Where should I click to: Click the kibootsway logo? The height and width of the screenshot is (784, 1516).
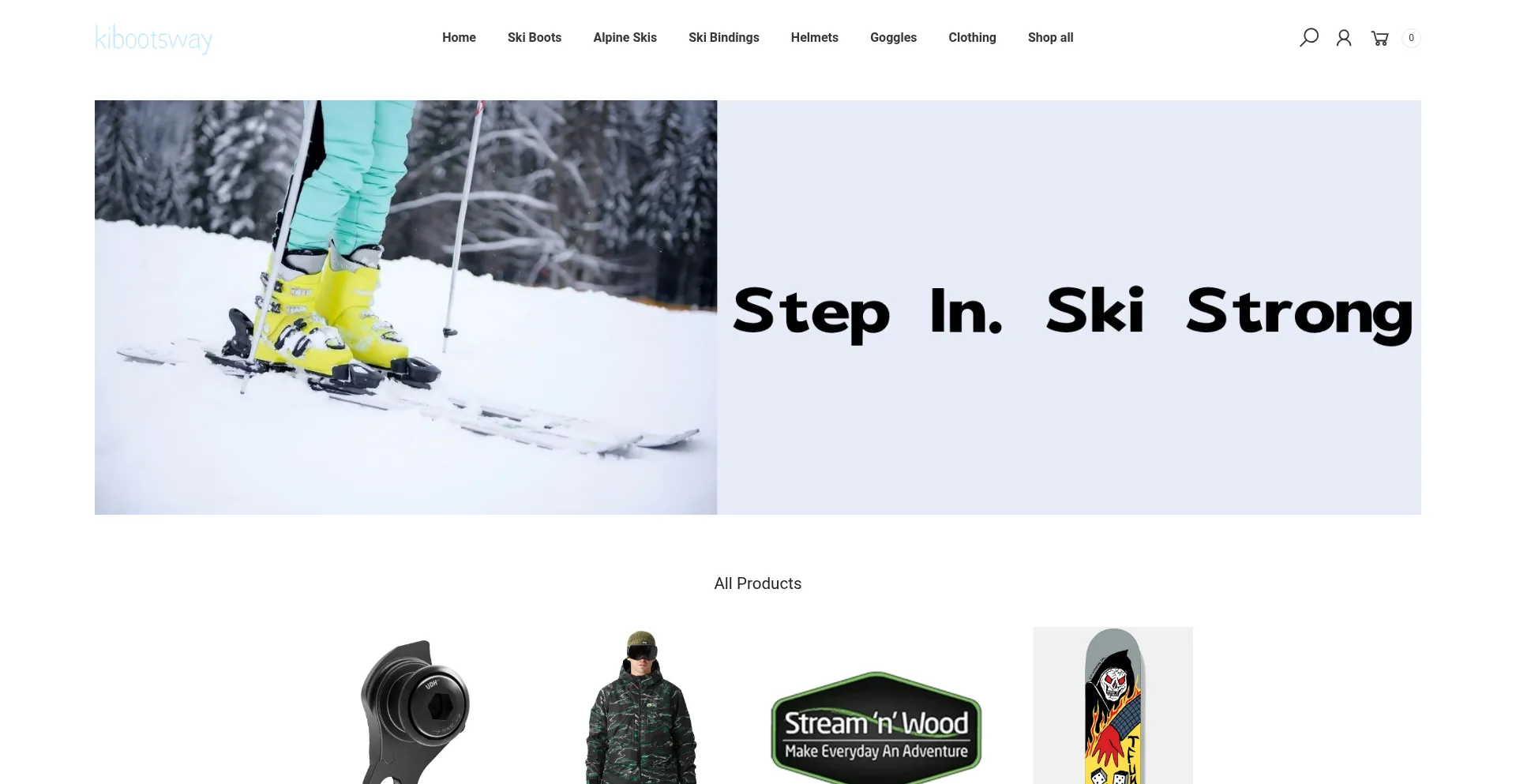coord(154,39)
